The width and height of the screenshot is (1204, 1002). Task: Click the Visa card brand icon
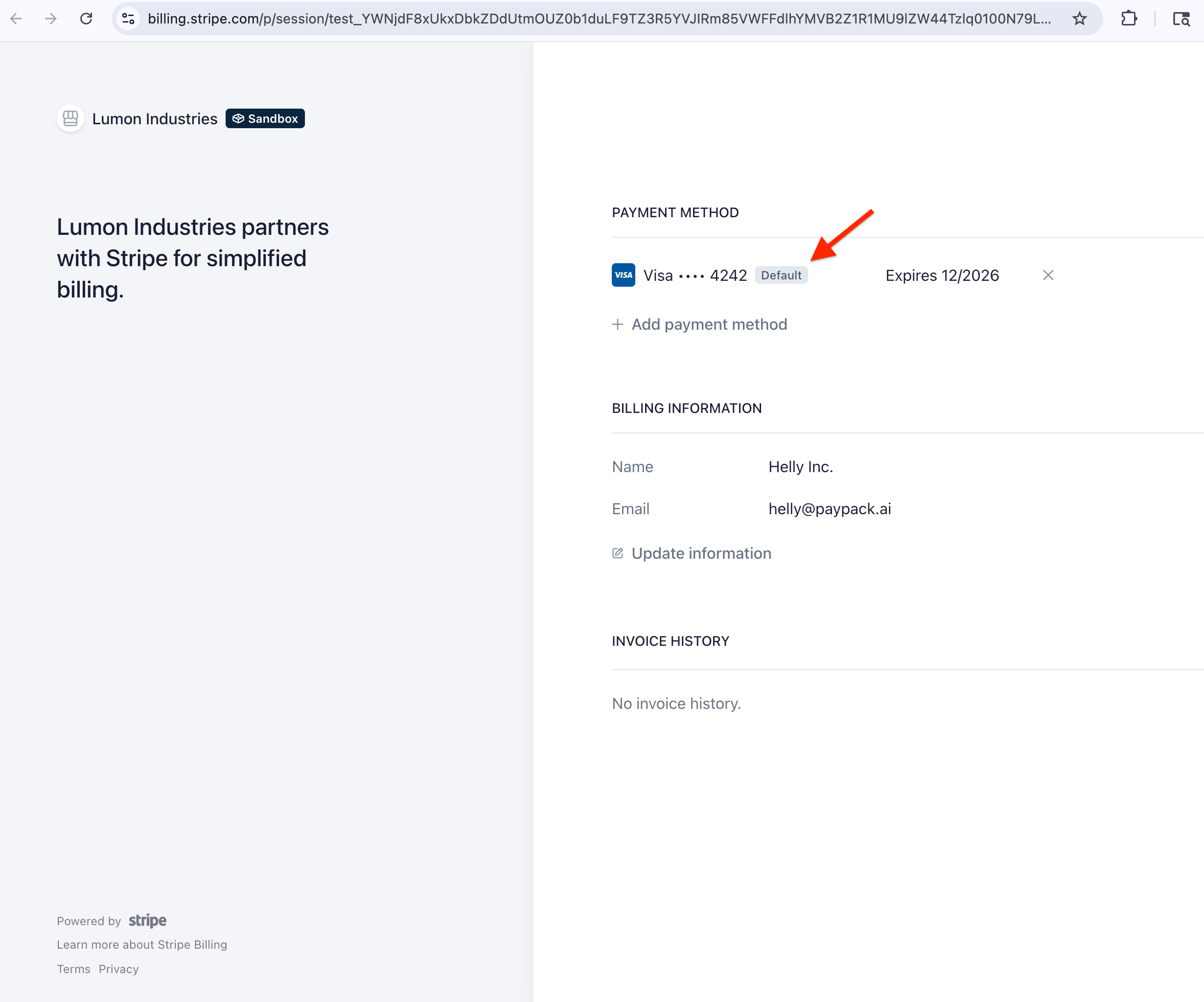pos(623,275)
